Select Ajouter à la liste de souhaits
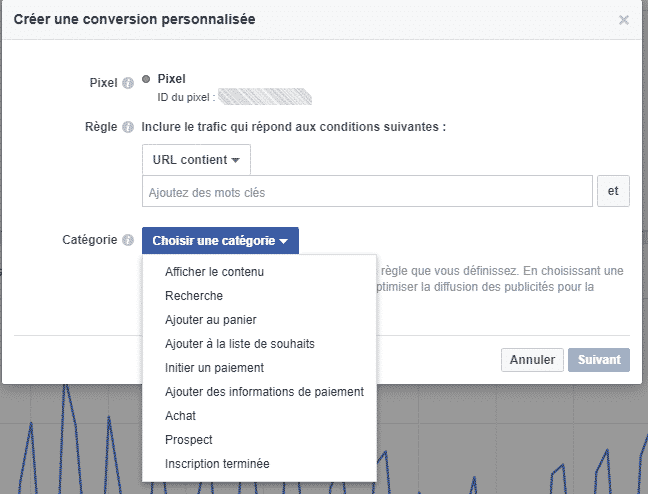The image size is (648, 494). click(x=240, y=344)
